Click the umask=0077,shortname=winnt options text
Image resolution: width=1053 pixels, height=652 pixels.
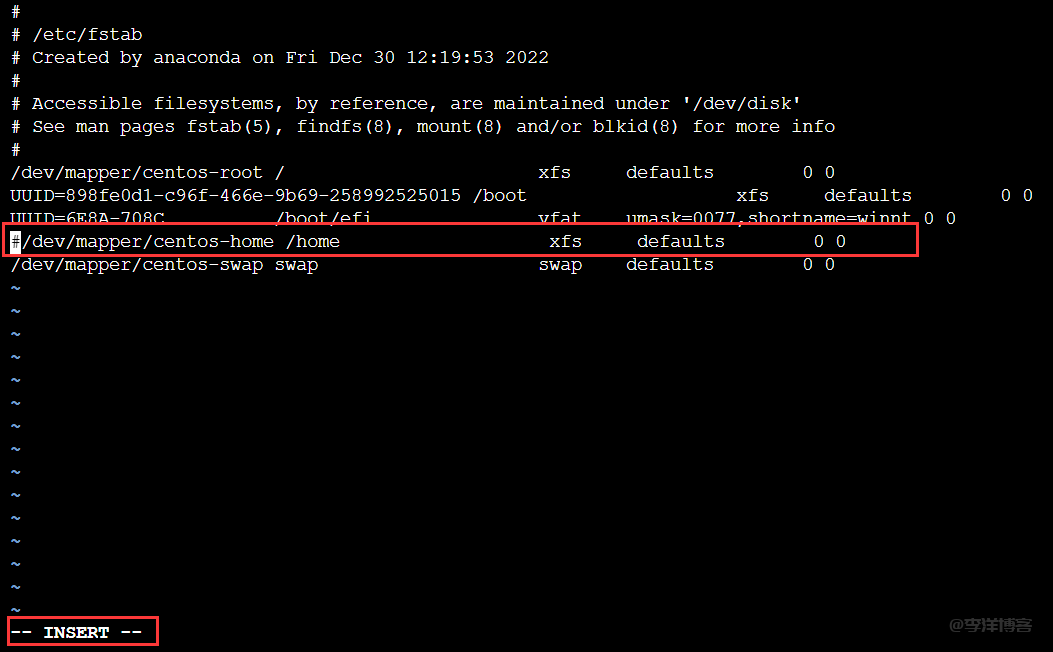coord(768,218)
